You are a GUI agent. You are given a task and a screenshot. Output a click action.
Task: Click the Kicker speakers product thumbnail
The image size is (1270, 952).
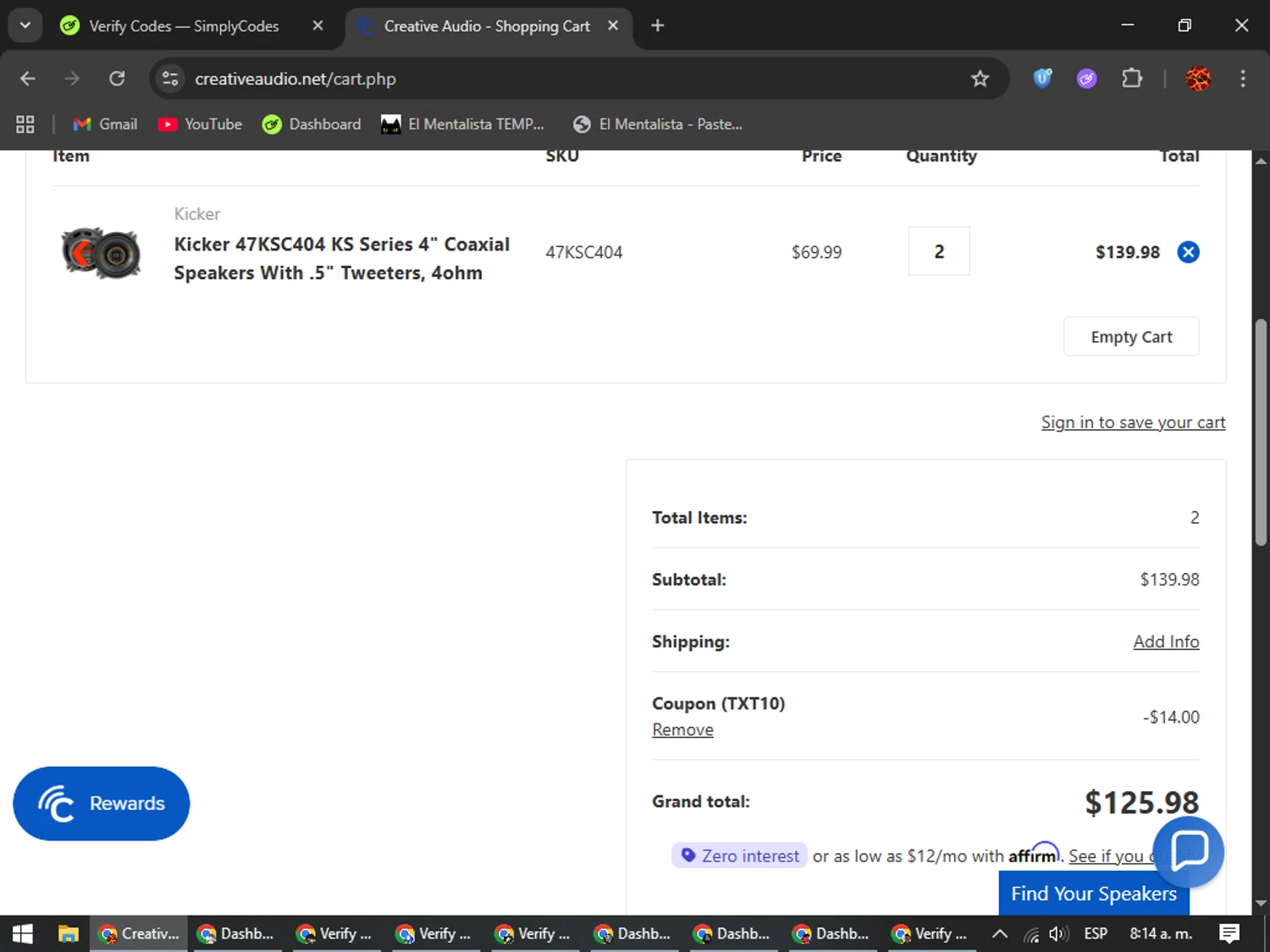pyautogui.click(x=102, y=252)
